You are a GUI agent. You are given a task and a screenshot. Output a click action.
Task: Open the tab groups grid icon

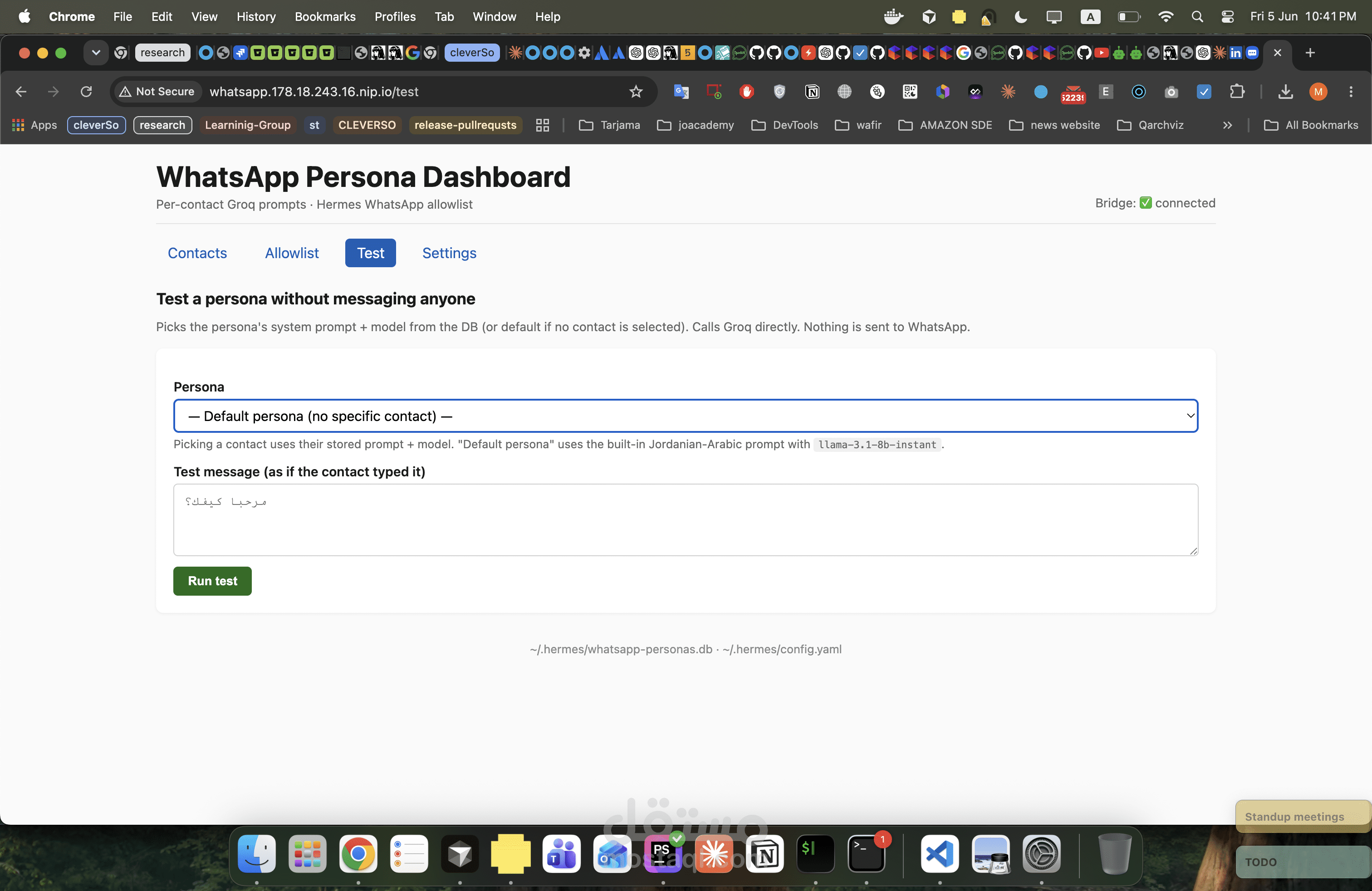[543, 125]
